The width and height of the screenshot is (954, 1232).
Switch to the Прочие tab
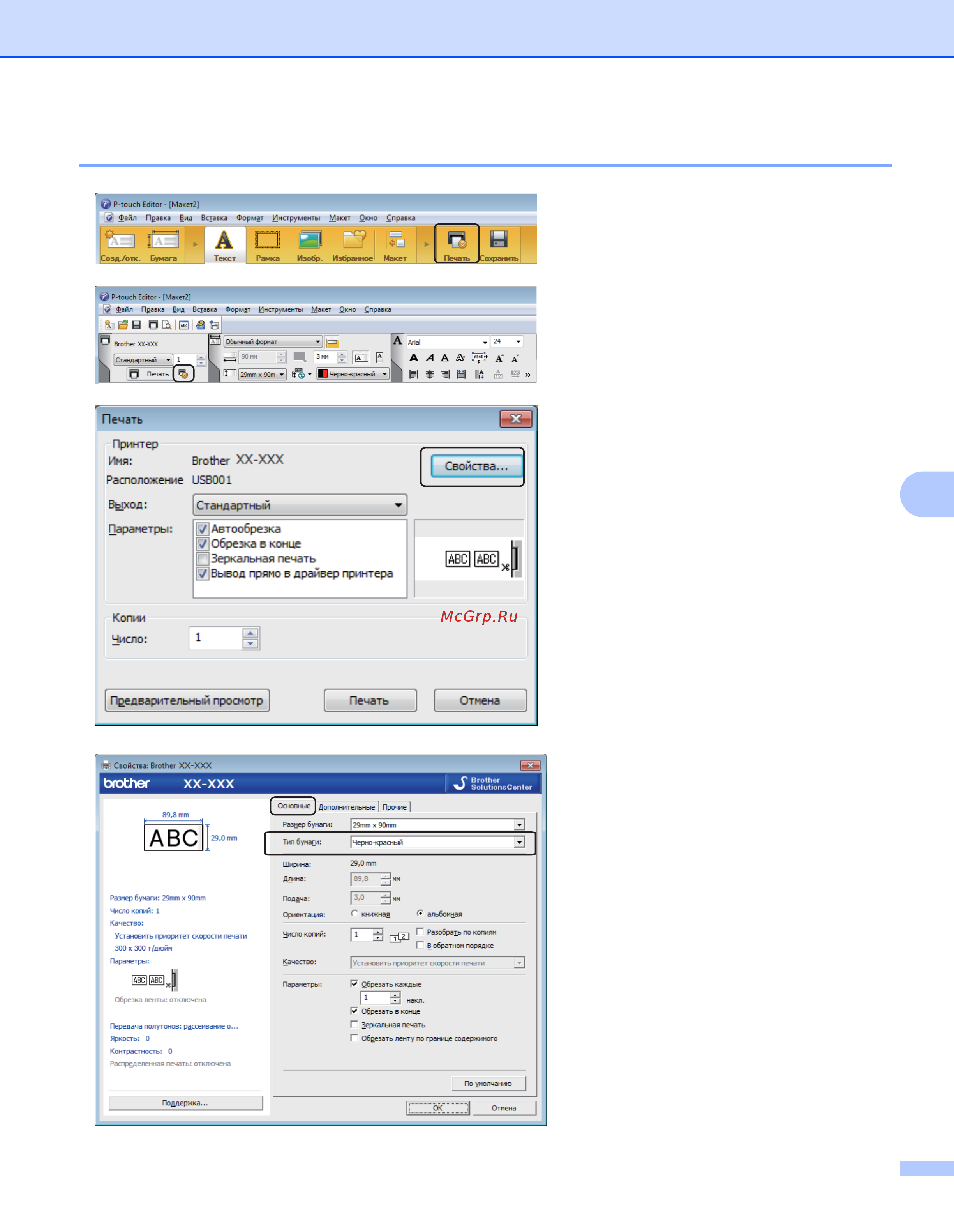coord(395,807)
